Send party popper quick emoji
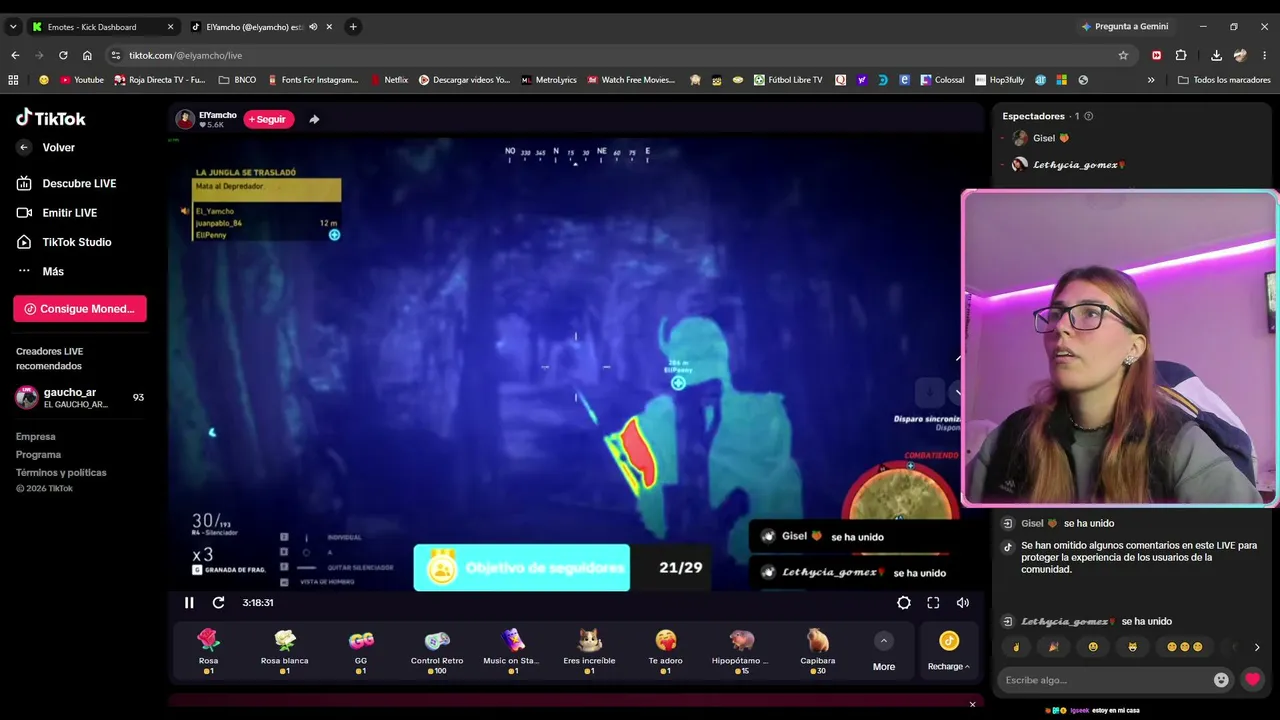The image size is (1280, 720). [1053, 647]
